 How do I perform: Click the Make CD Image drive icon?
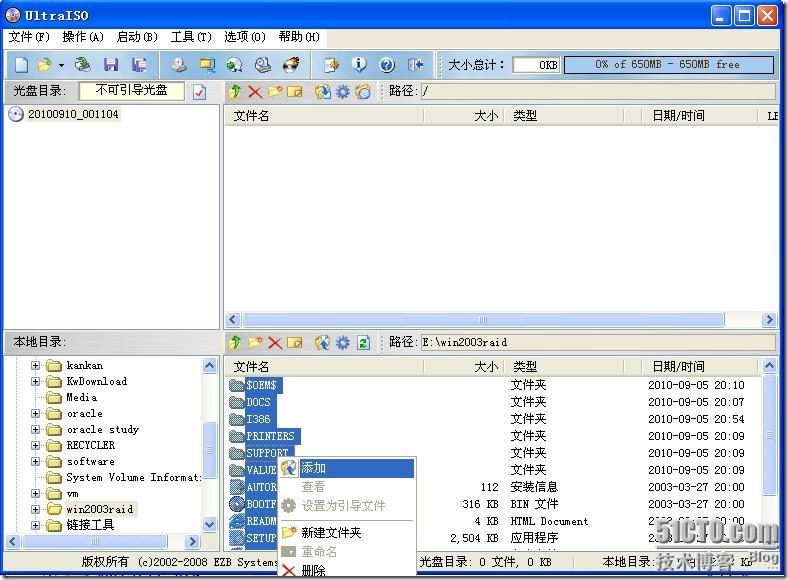178,65
